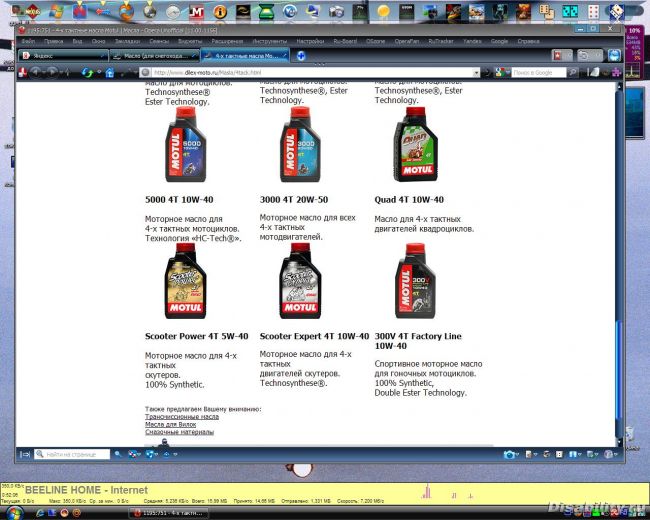Go to the home page via house icon

click(110, 73)
